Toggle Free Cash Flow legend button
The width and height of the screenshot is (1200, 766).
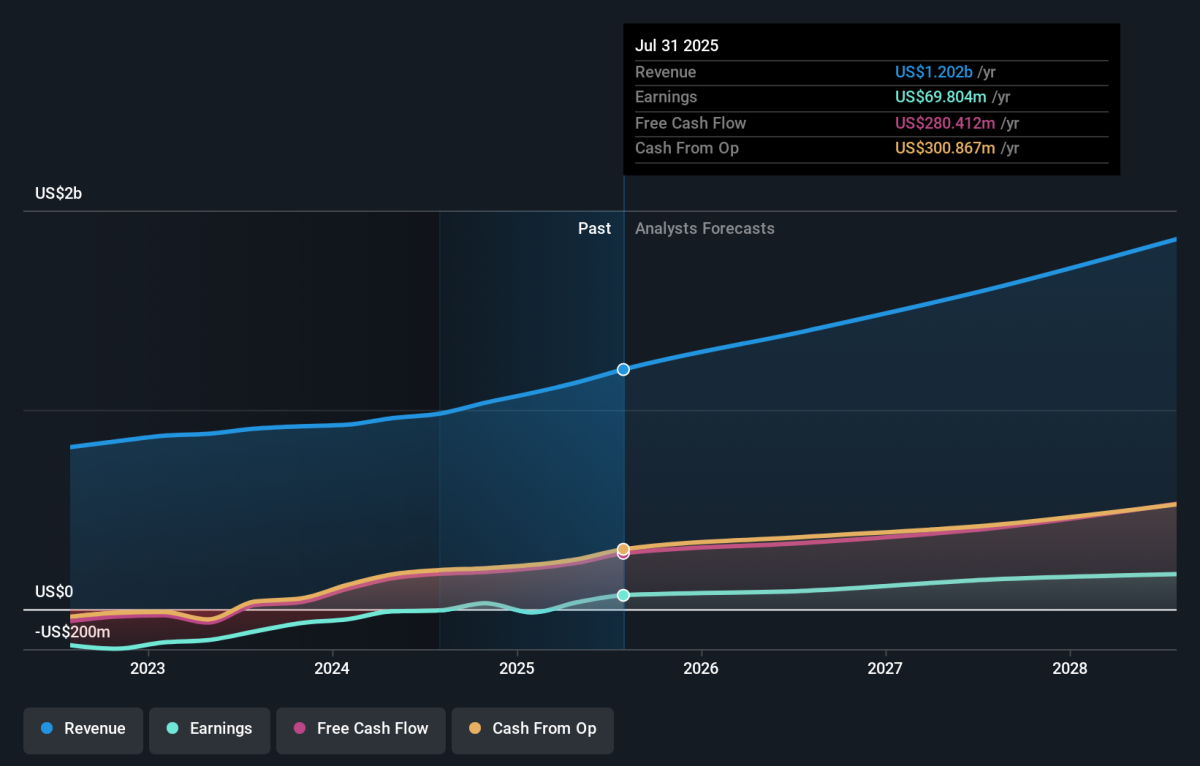(360, 729)
